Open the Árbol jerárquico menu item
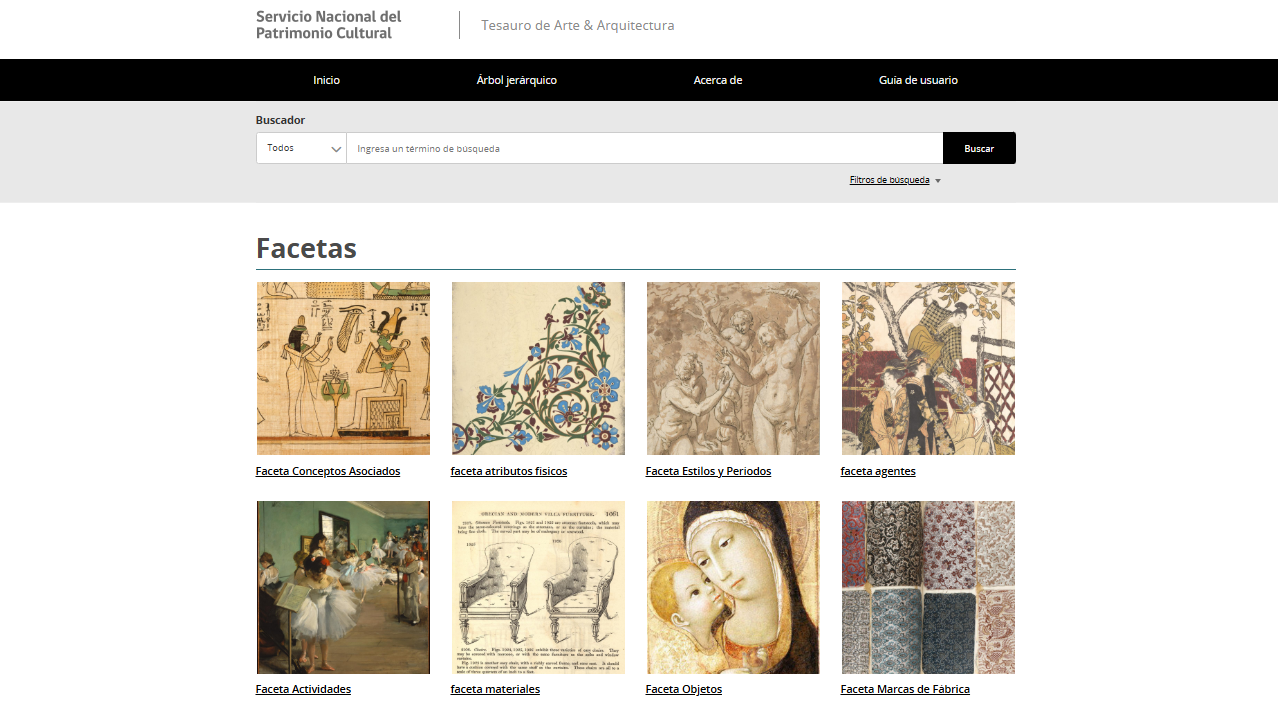This screenshot has height=719, width=1278. [516, 80]
